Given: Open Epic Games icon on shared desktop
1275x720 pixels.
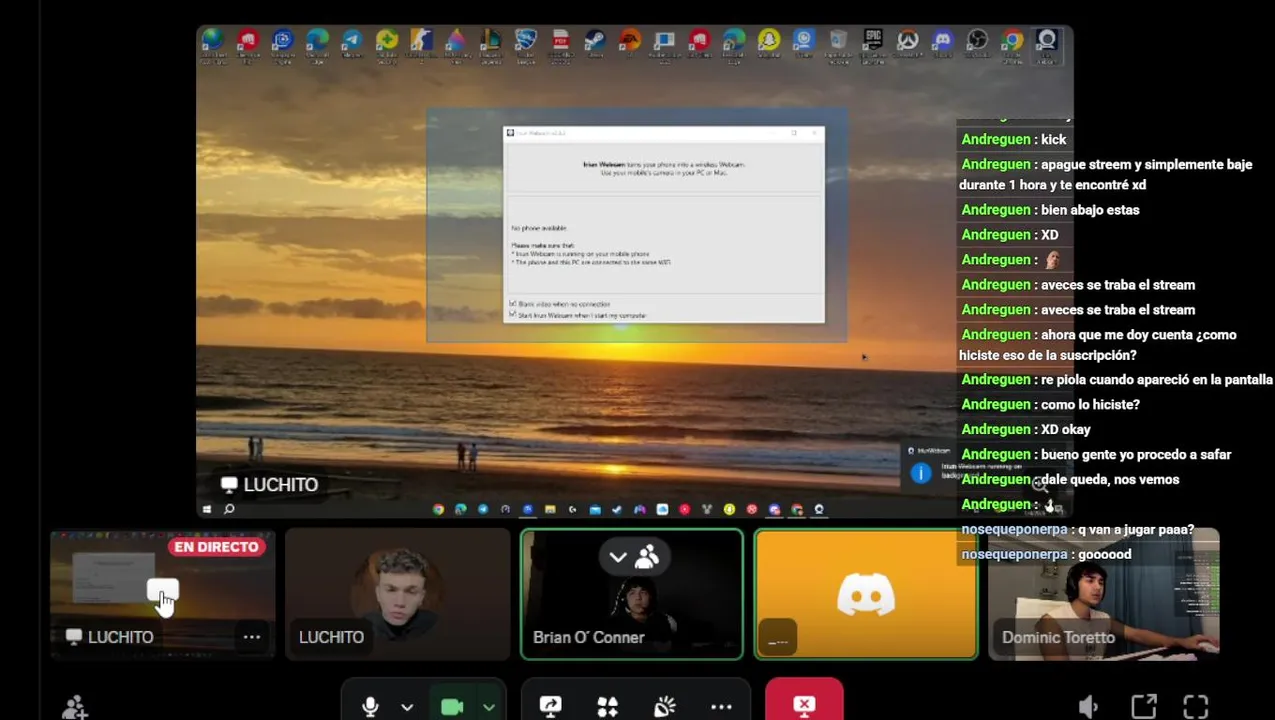Looking at the screenshot, I should pyautogui.click(x=873, y=41).
